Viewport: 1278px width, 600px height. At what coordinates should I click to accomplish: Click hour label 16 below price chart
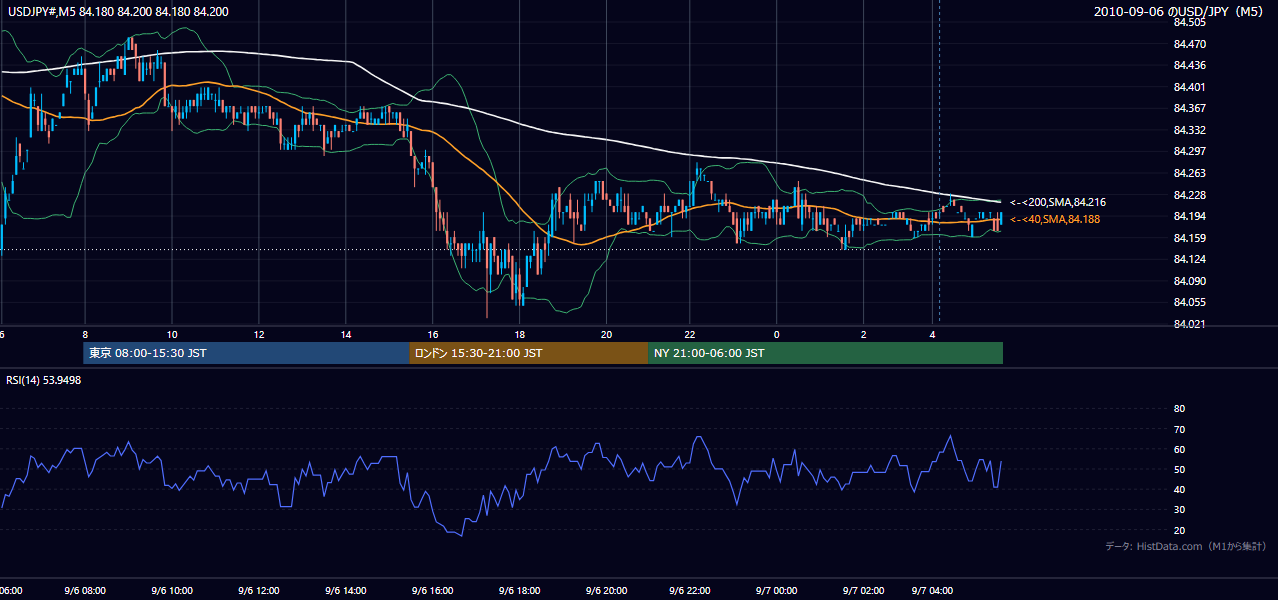(x=433, y=334)
